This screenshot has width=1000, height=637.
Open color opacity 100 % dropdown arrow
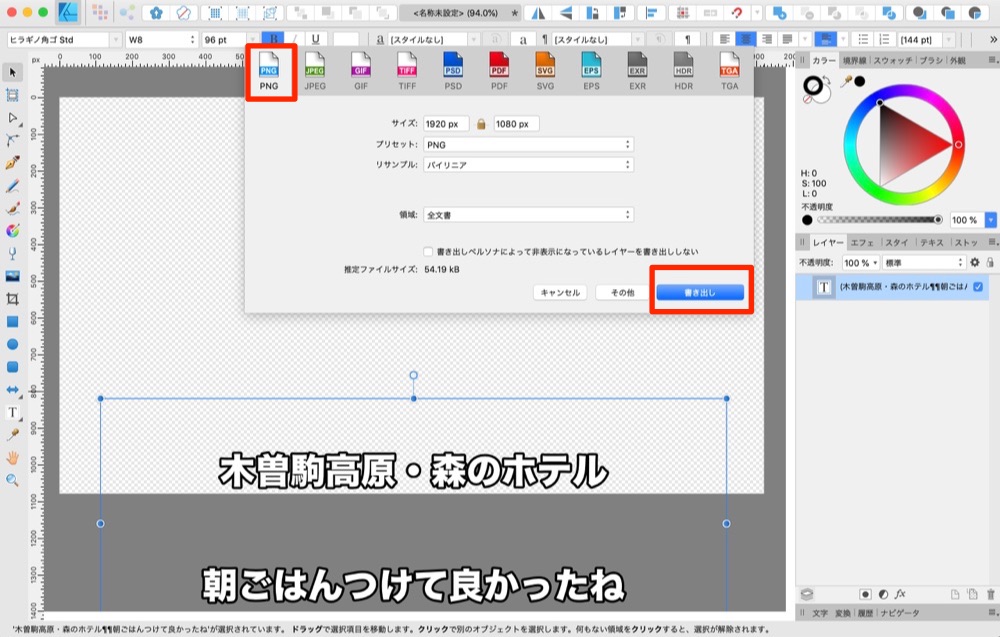coord(990,220)
